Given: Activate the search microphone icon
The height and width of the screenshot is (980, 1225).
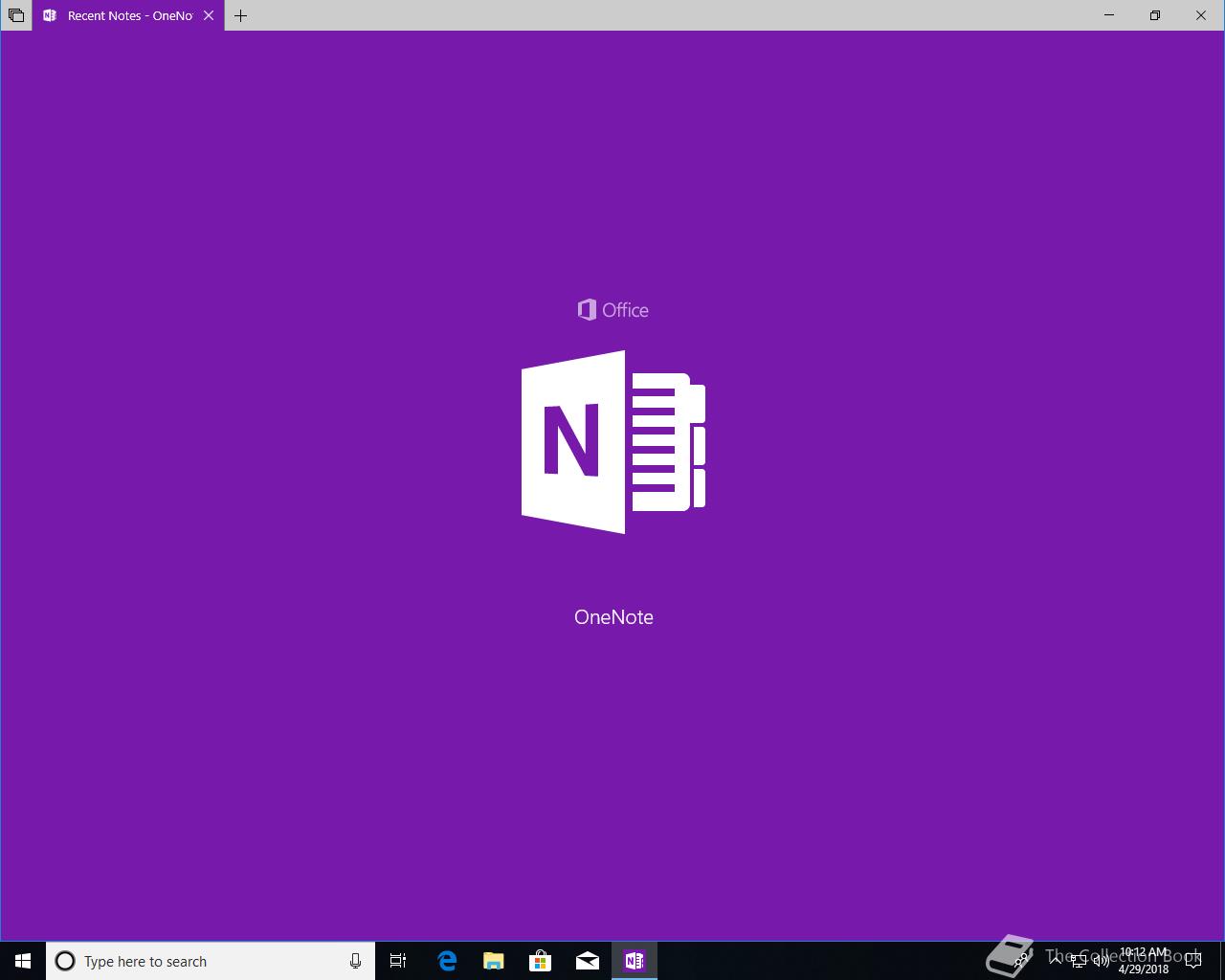Looking at the screenshot, I should [355, 961].
